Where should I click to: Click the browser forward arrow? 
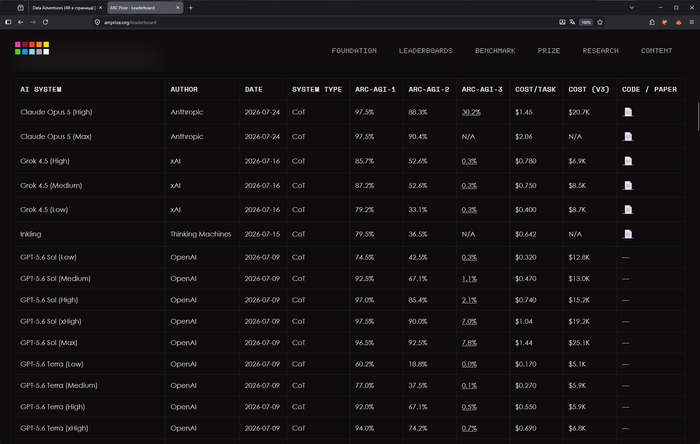pyautogui.click(x=33, y=22)
